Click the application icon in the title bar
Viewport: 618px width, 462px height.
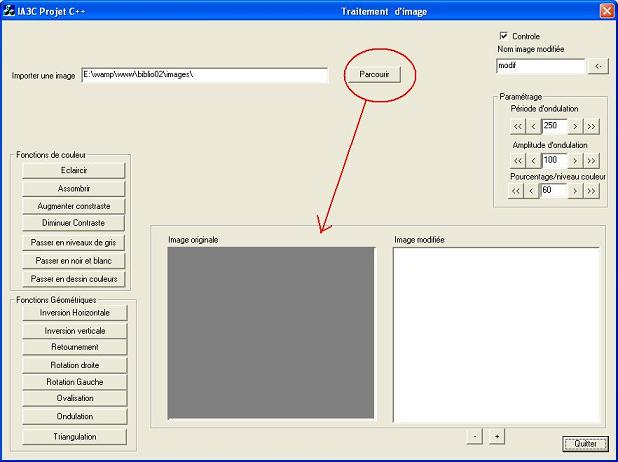pos(9,10)
